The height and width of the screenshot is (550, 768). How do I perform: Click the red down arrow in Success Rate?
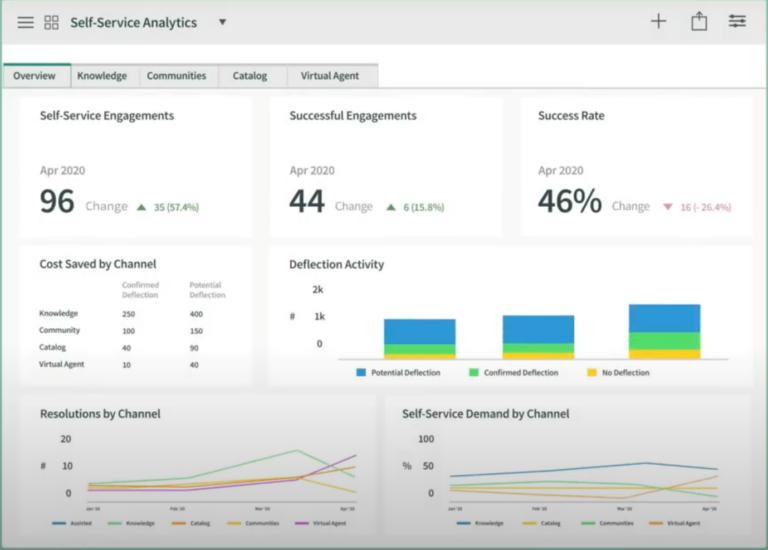coord(668,207)
